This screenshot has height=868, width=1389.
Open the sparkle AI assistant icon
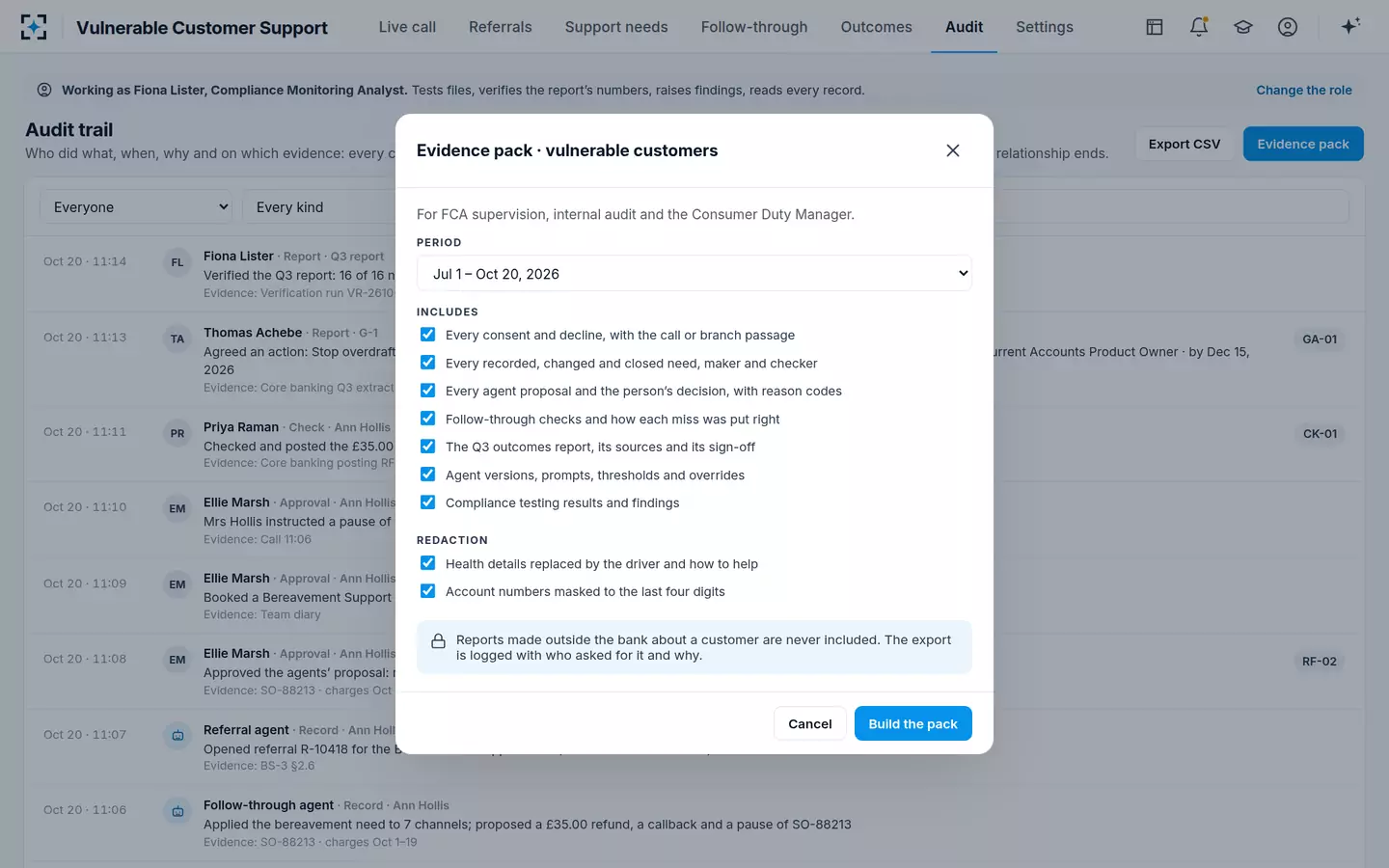pos(1350,26)
